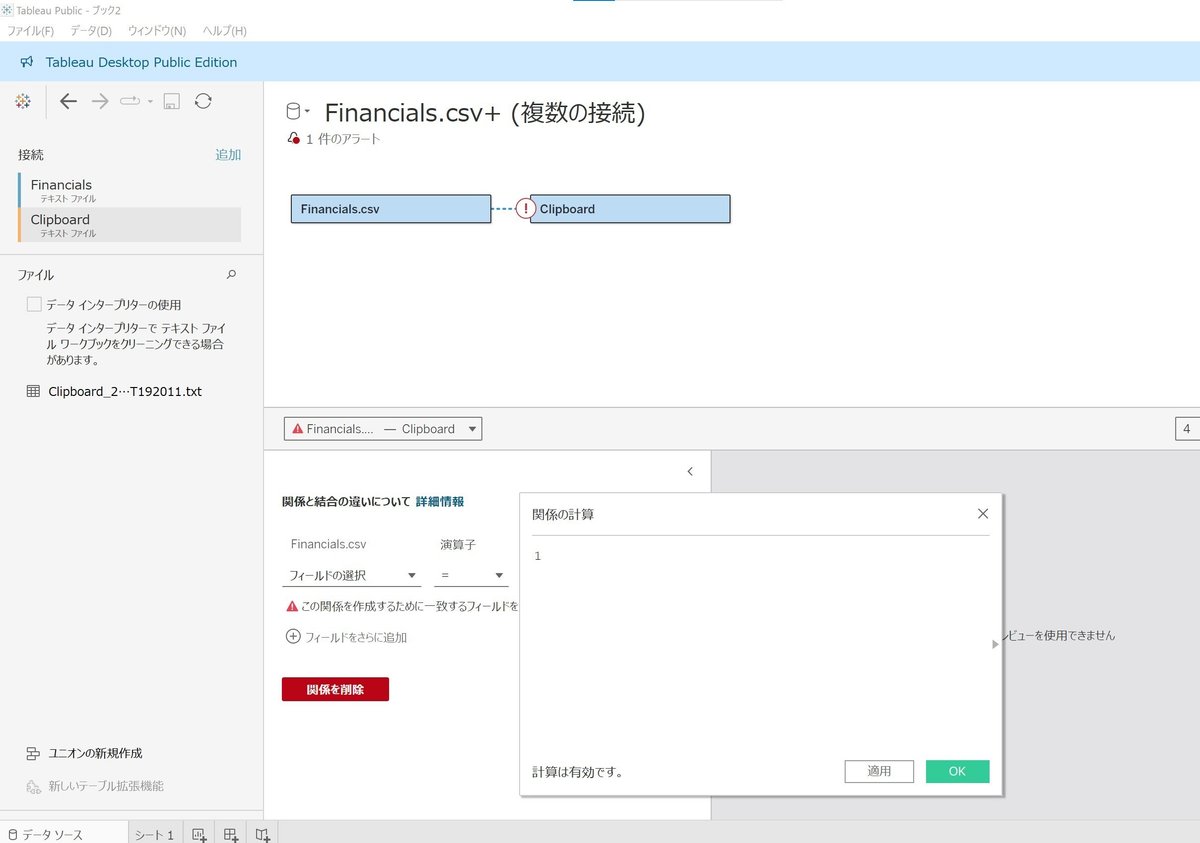Click the data source cylinder icon by title
Image resolution: width=1200 pixels, height=843 pixels.
293,112
